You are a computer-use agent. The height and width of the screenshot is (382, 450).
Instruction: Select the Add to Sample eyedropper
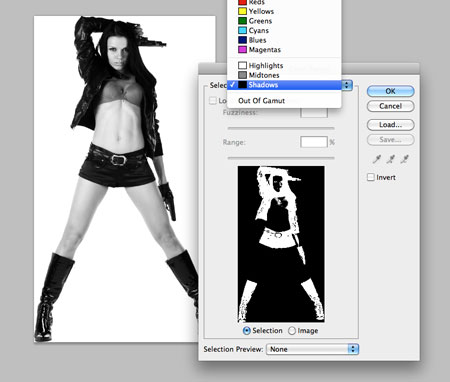(x=391, y=159)
